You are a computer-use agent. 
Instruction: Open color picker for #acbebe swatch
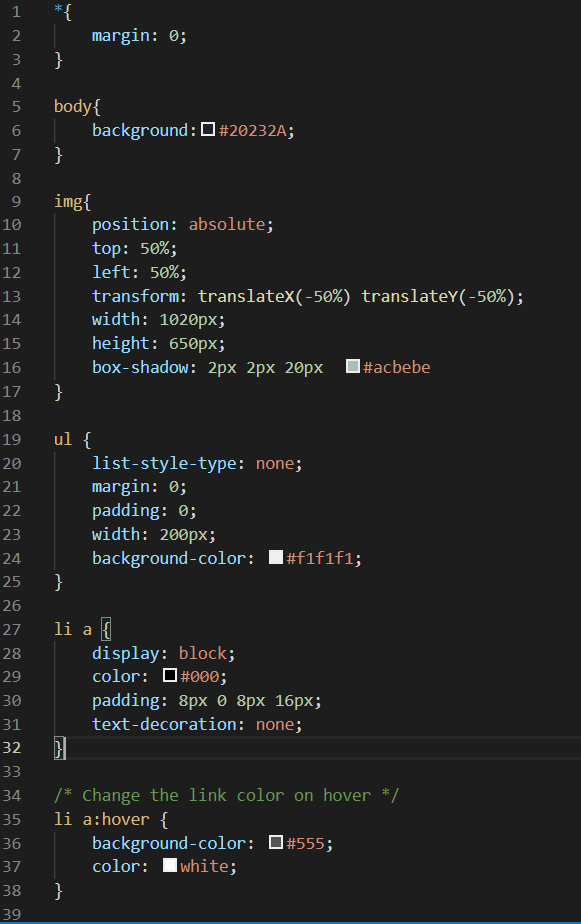[353, 366]
